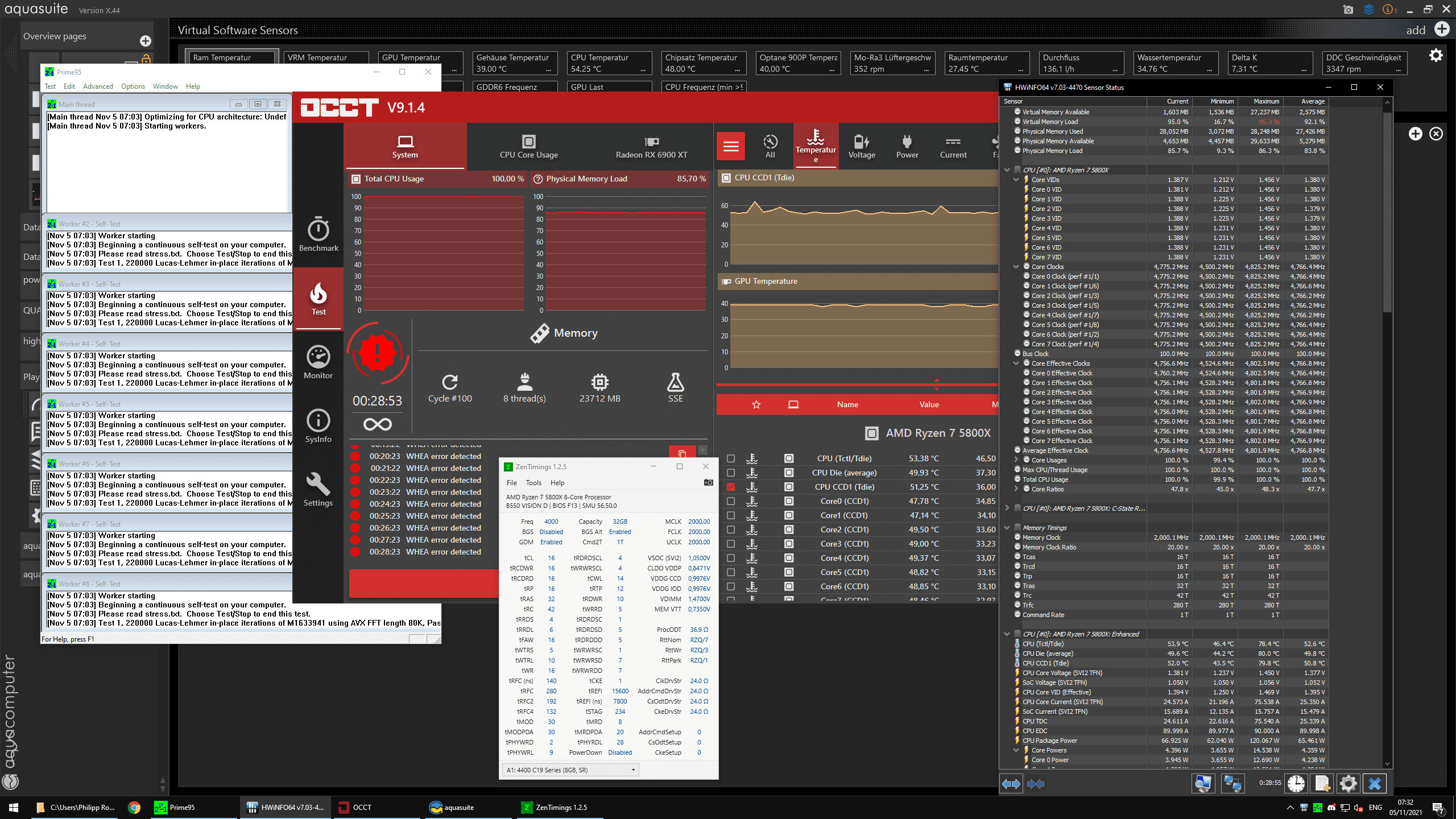The image size is (1456, 819).
Task: Check the Core4 (CCD1) graph checkbox
Action: point(731,558)
